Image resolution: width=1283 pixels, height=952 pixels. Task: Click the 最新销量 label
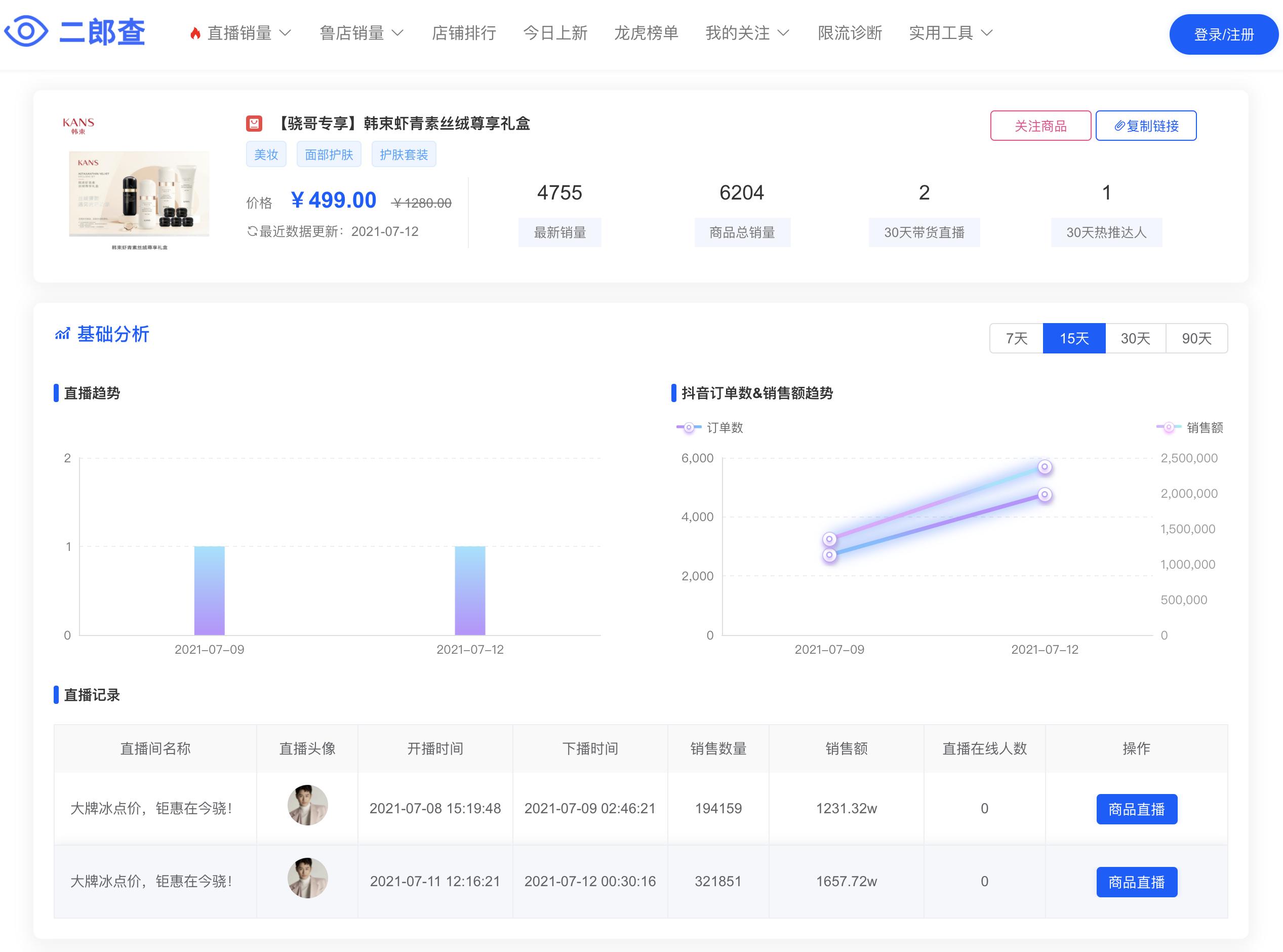coord(560,232)
